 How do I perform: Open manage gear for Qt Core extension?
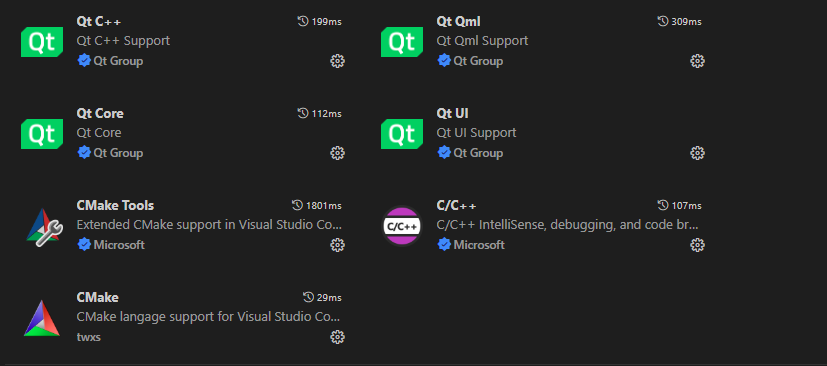pyautogui.click(x=337, y=153)
